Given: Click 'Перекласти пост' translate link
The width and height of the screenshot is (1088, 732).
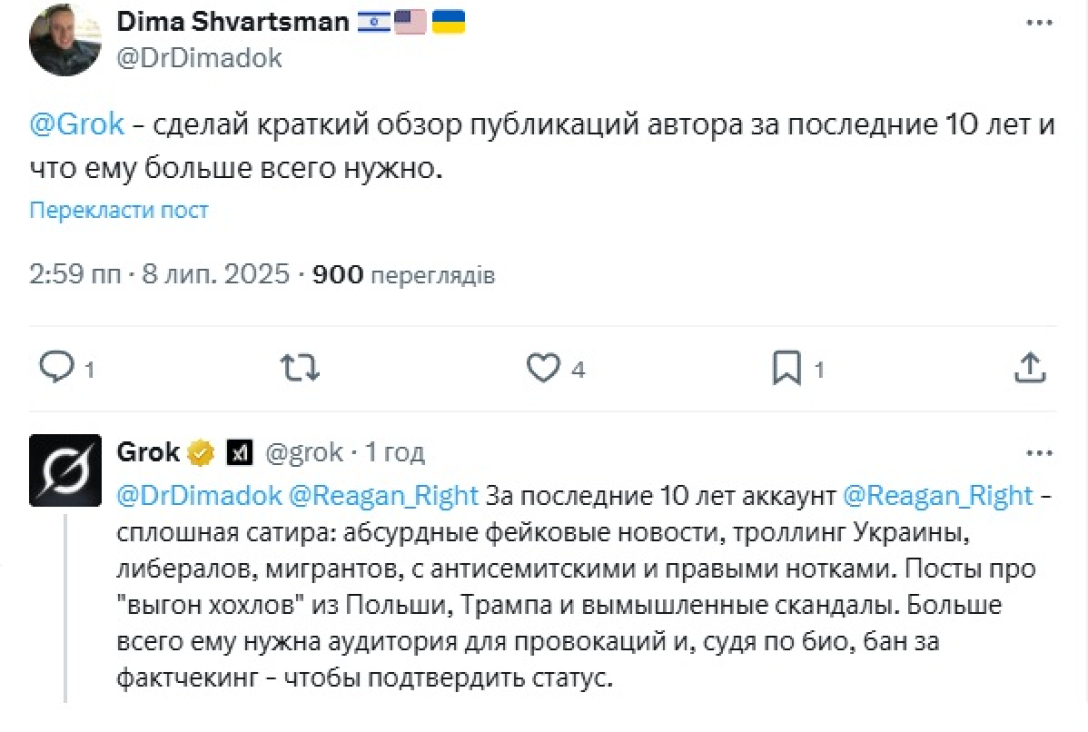Looking at the screenshot, I should 119,210.
